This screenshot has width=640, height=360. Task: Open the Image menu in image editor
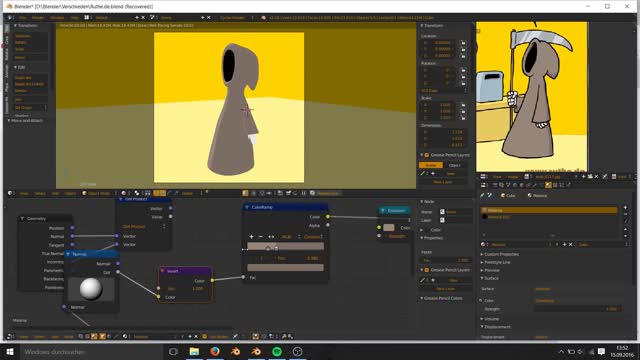coord(513,177)
